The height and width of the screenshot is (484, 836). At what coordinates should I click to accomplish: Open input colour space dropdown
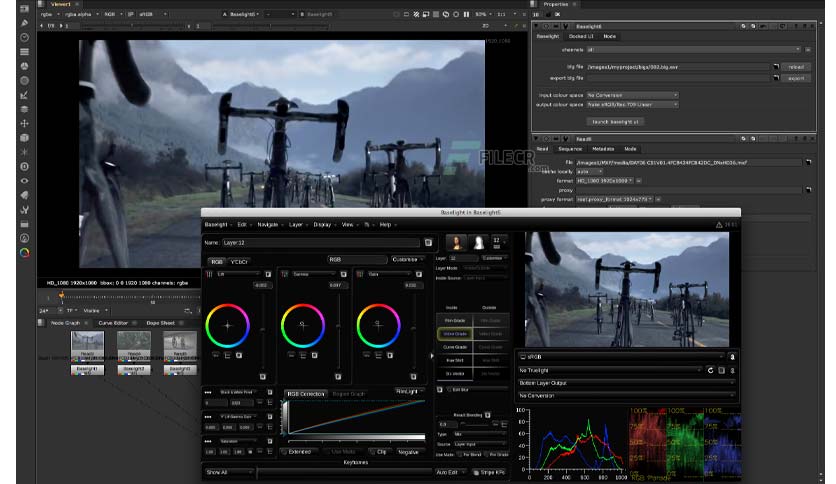click(632, 95)
